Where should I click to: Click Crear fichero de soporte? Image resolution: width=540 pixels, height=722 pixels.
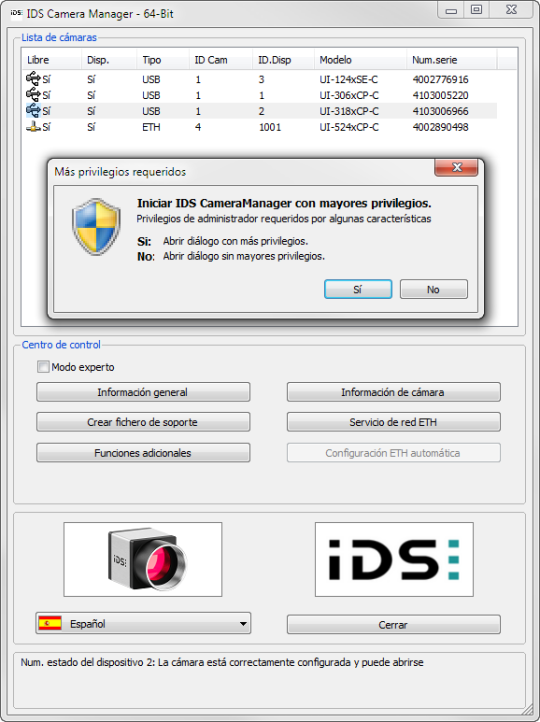(x=143, y=422)
